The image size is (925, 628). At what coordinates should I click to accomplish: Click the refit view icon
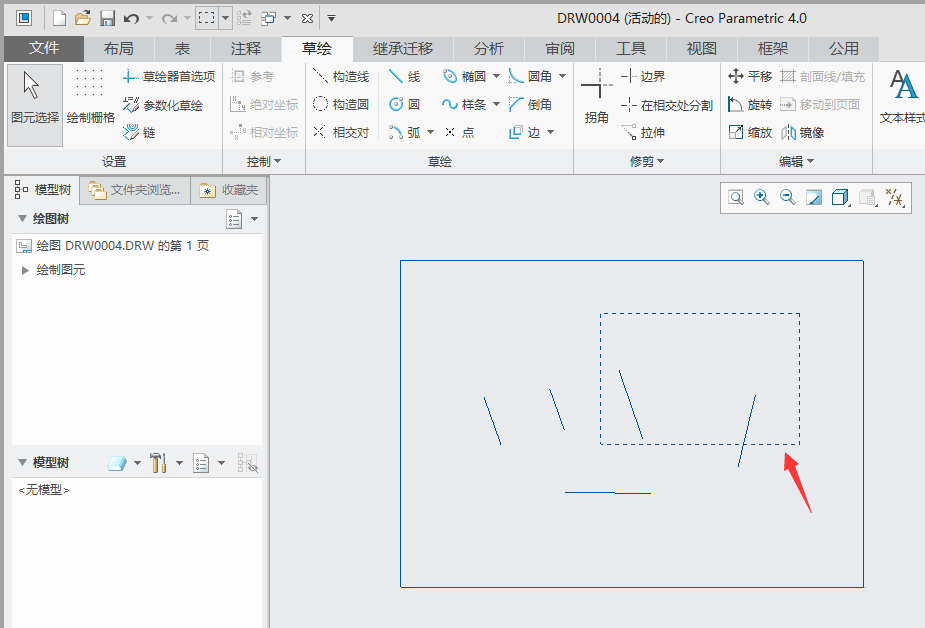(736, 198)
